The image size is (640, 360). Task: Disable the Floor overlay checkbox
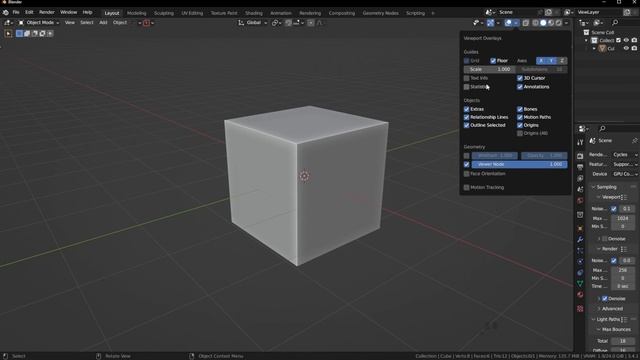[x=493, y=61]
